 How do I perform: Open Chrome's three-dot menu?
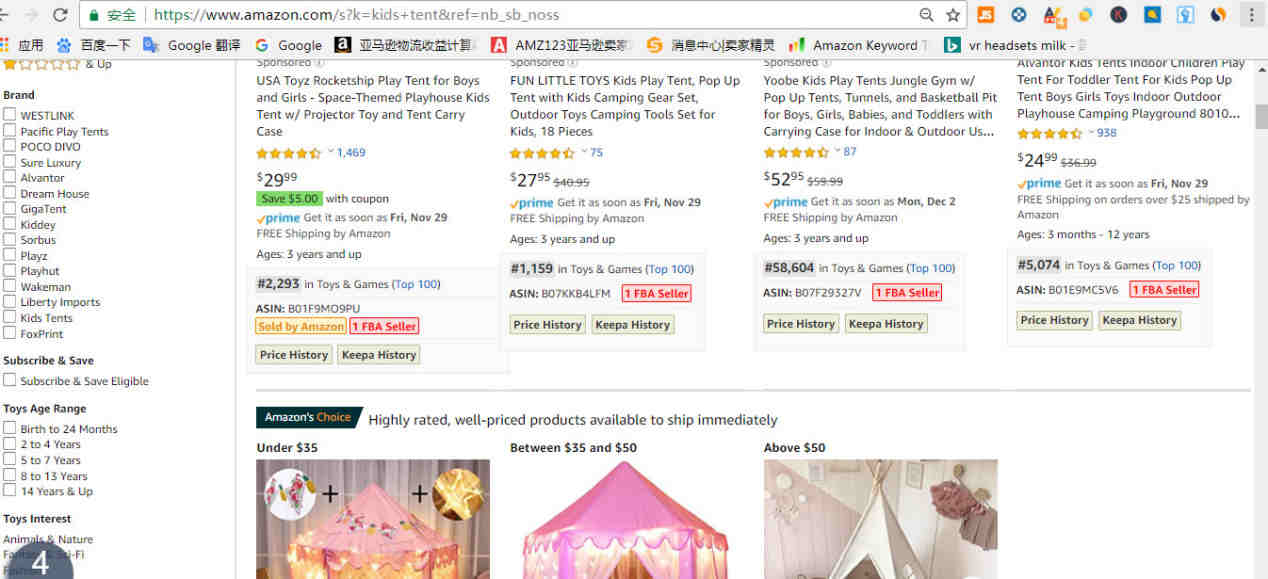point(1251,15)
